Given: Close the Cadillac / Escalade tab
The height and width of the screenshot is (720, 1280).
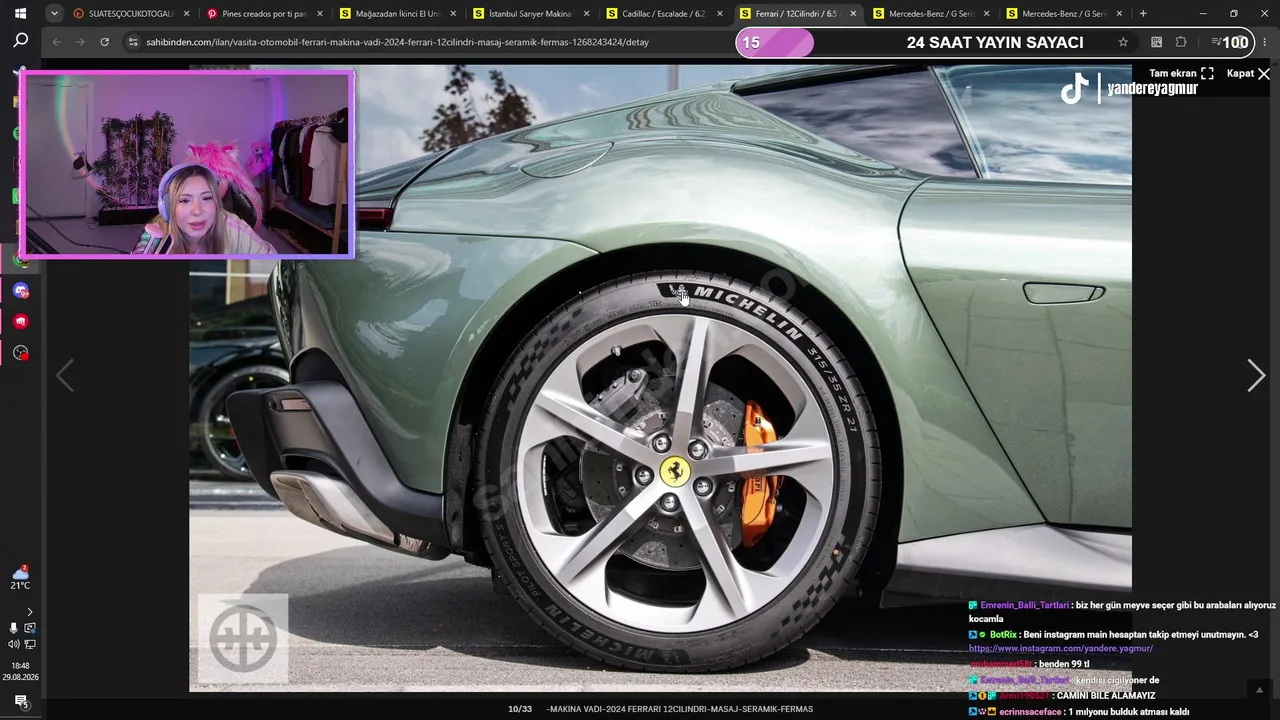Looking at the screenshot, I should click(719, 14).
